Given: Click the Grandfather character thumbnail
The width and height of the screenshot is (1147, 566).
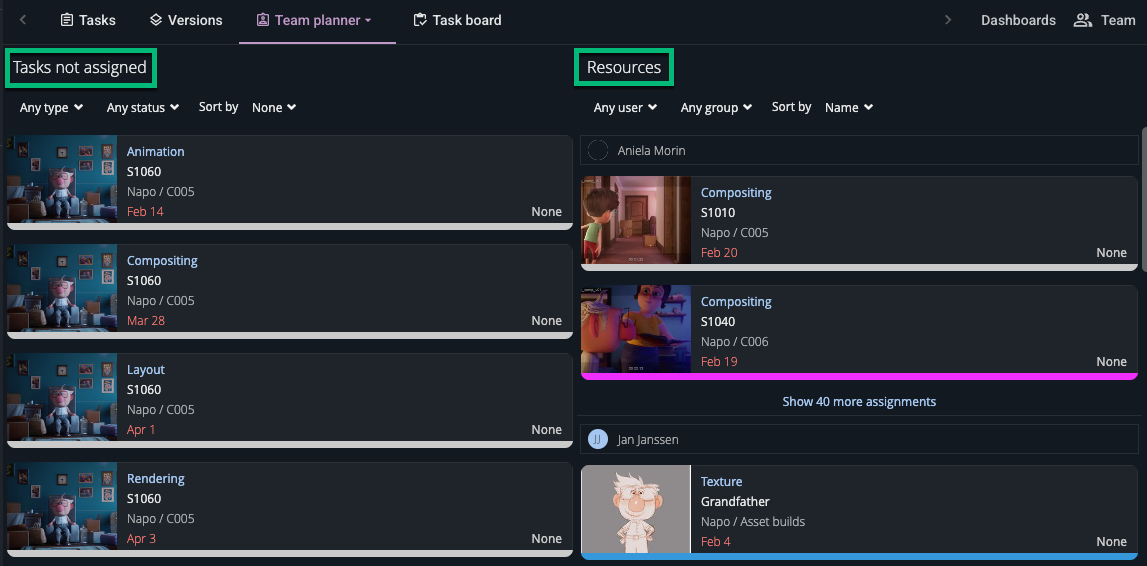Looking at the screenshot, I should click(x=636, y=509).
